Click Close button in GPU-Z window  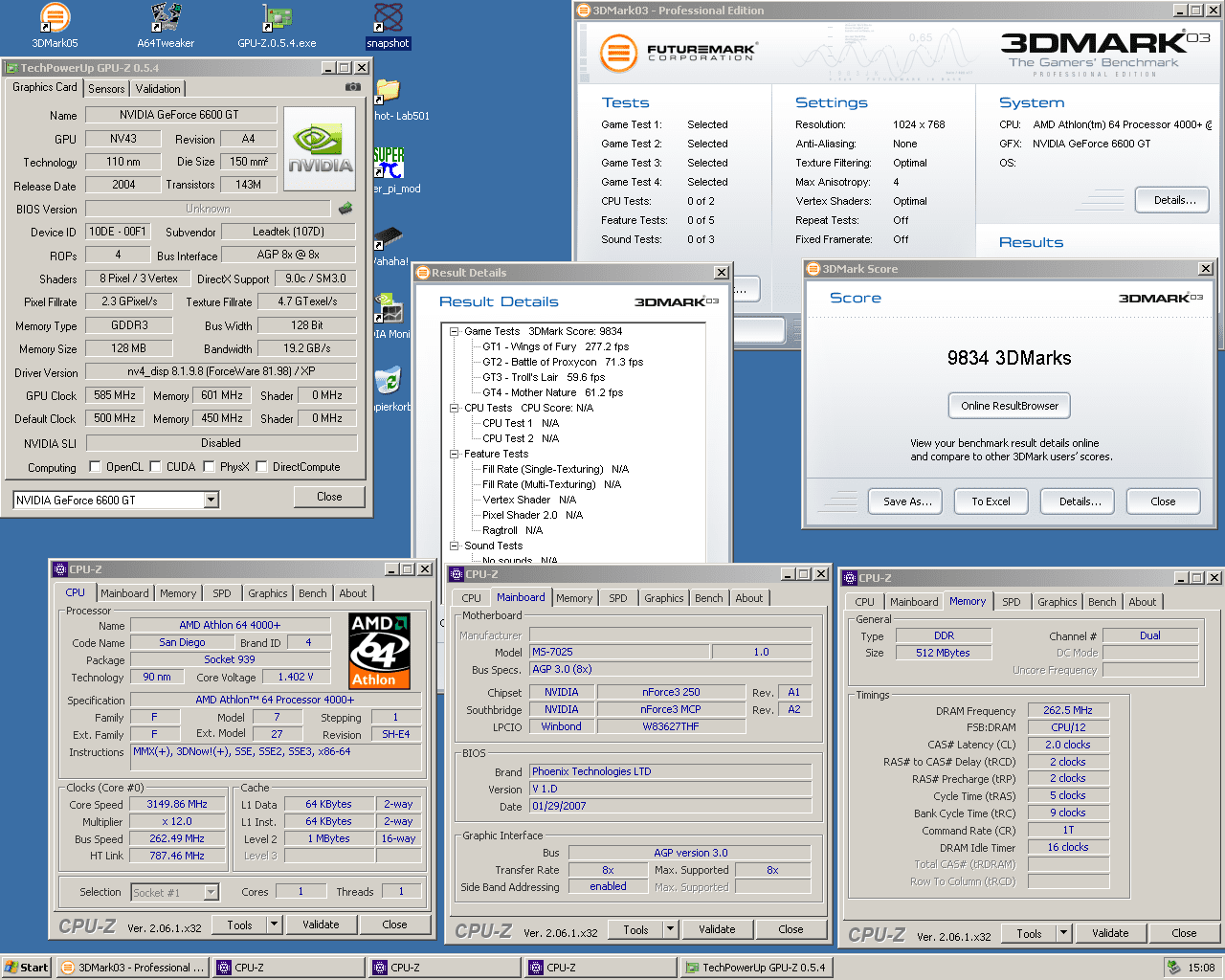coord(329,497)
